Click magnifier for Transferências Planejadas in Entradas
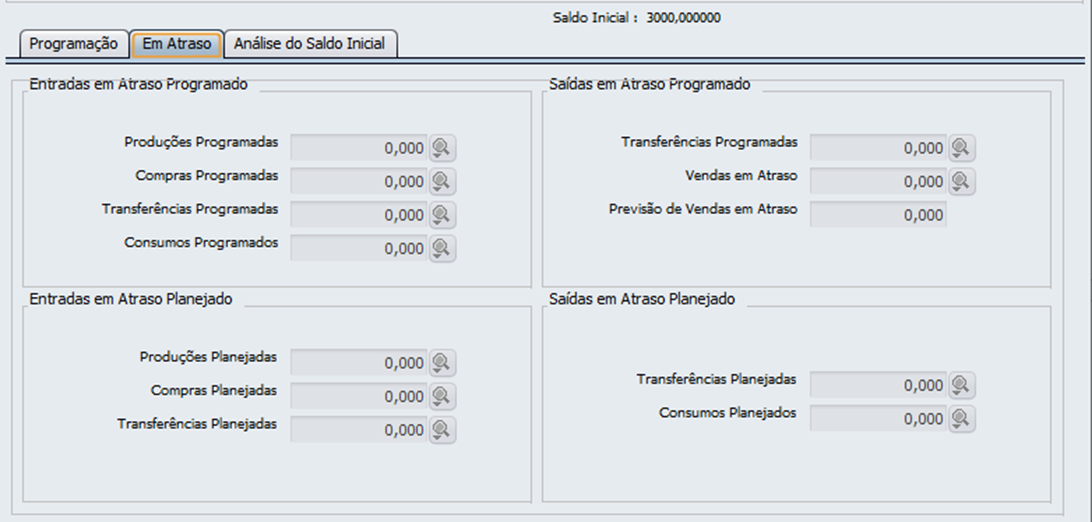Image resolution: width=1092 pixels, height=522 pixels. pyautogui.click(x=442, y=430)
